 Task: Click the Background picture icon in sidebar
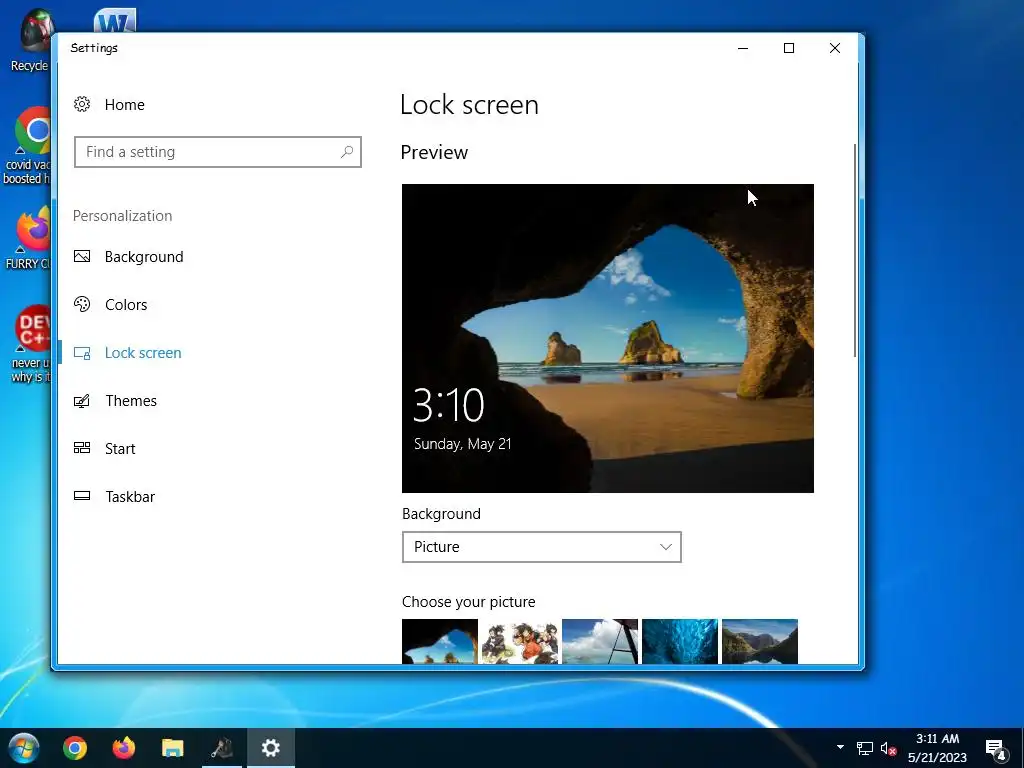tap(82, 257)
